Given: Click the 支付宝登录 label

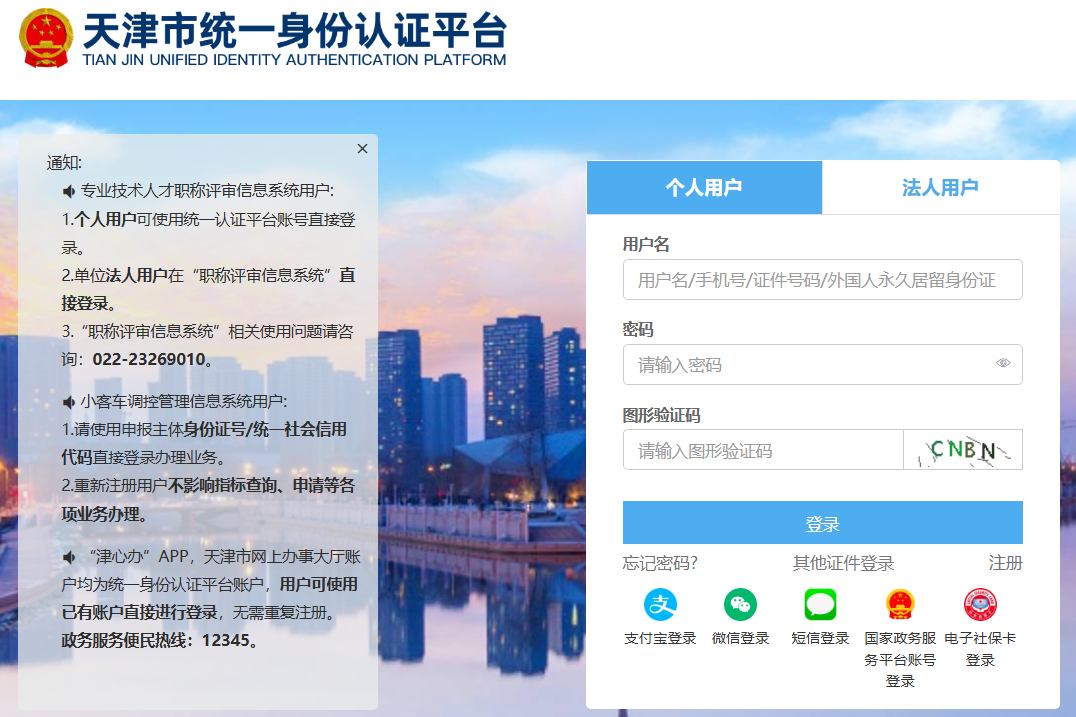Looking at the screenshot, I should click(660, 639).
